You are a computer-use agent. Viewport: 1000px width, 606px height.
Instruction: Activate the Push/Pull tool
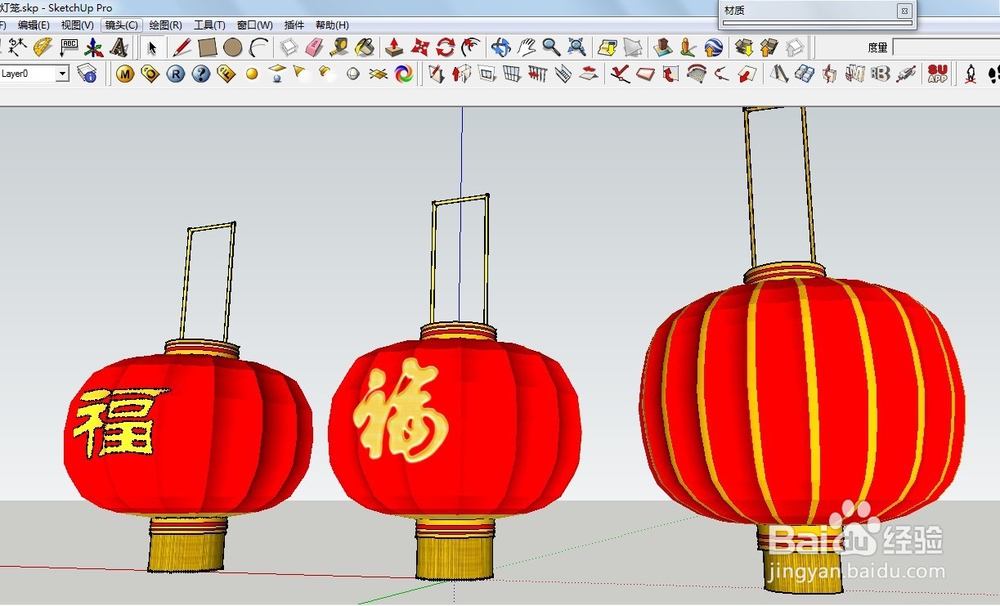(x=394, y=48)
